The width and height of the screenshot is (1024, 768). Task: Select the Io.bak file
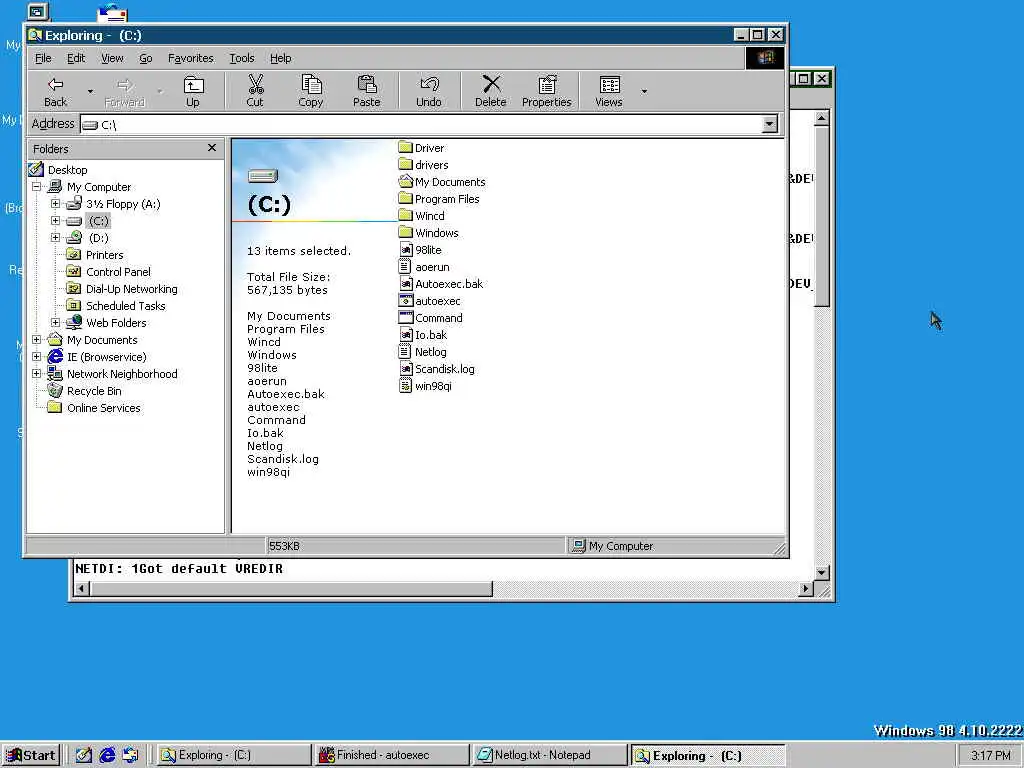[x=423, y=334]
